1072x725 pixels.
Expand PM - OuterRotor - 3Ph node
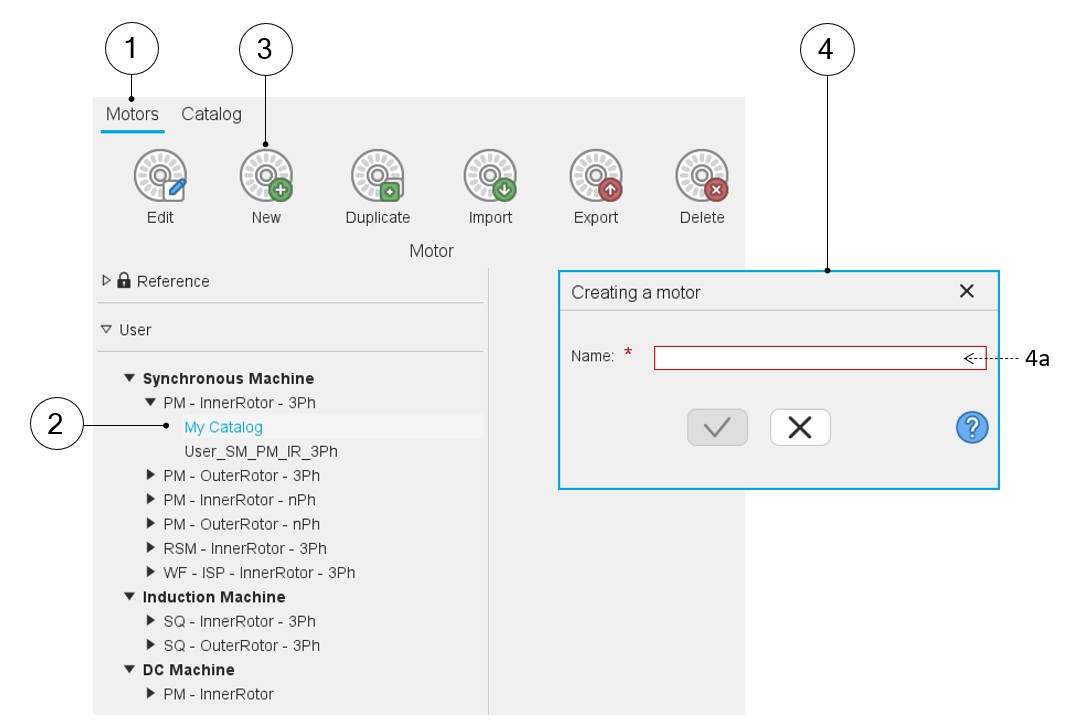[151, 476]
